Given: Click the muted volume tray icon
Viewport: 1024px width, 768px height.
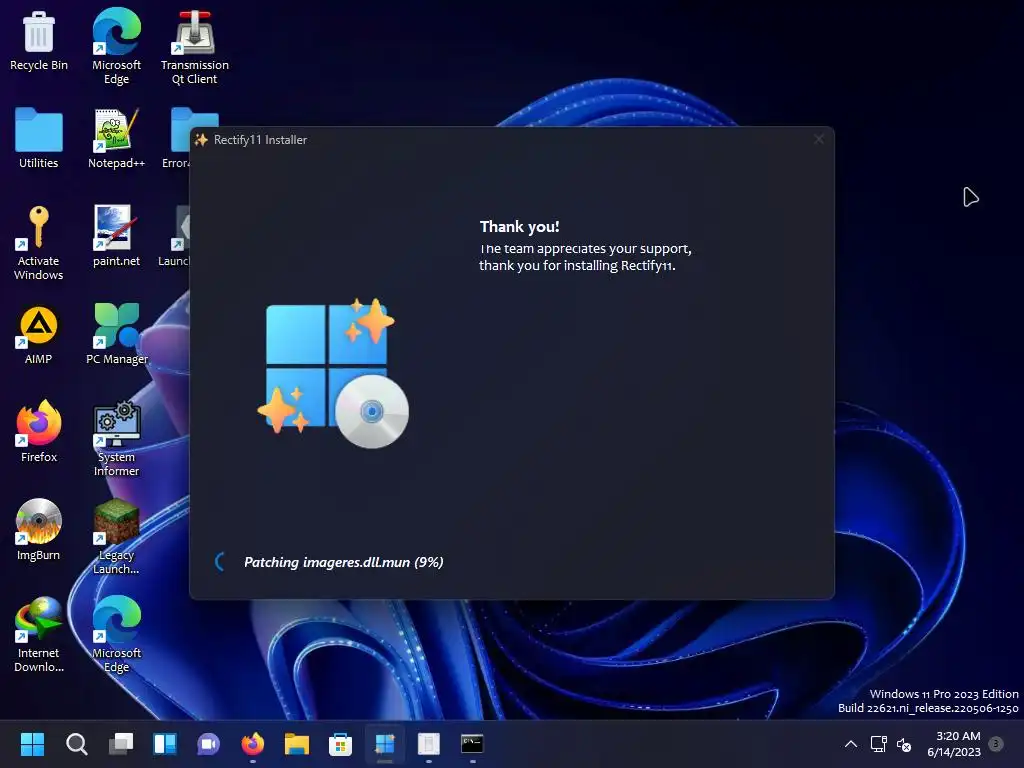Looking at the screenshot, I should coord(904,744).
